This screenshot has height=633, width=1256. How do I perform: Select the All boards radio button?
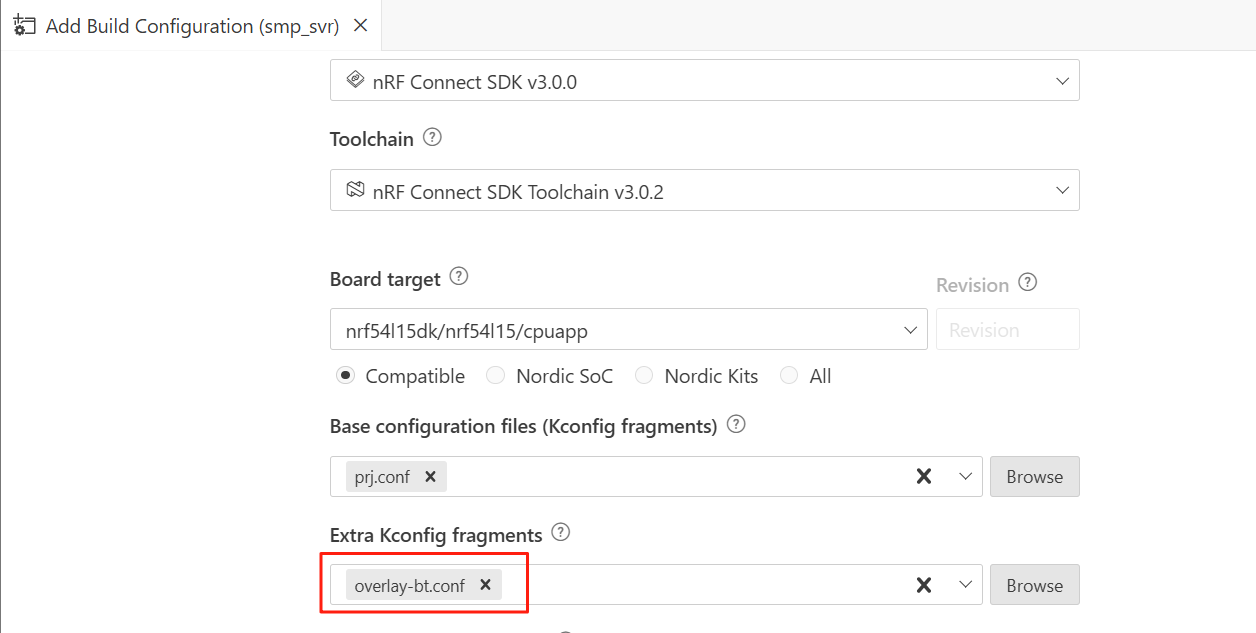pos(789,376)
